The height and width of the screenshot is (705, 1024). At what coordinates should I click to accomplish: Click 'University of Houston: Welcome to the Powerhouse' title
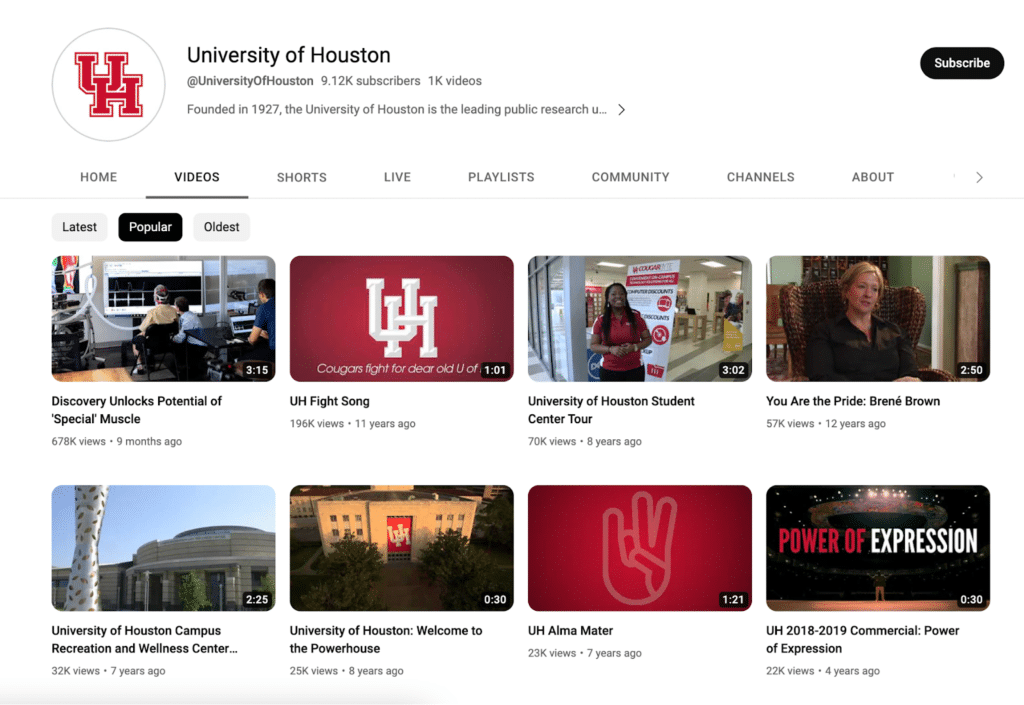click(386, 640)
